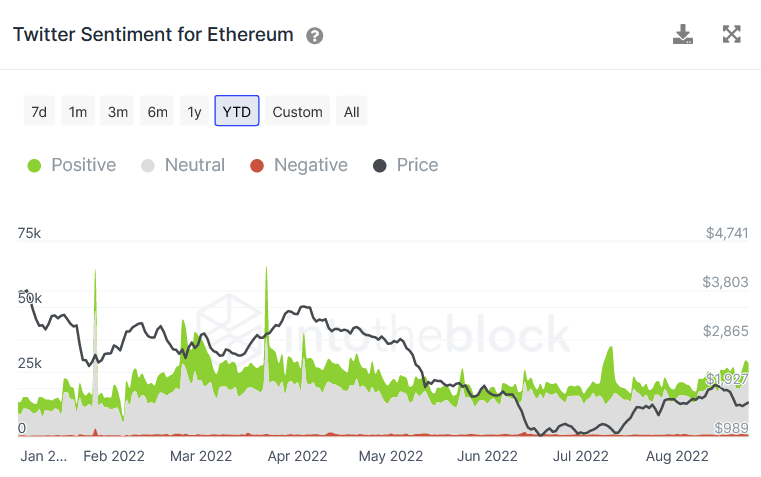The width and height of the screenshot is (761, 477).
Task: Click the Feb 2022 x-axis label
Action: [114, 456]
